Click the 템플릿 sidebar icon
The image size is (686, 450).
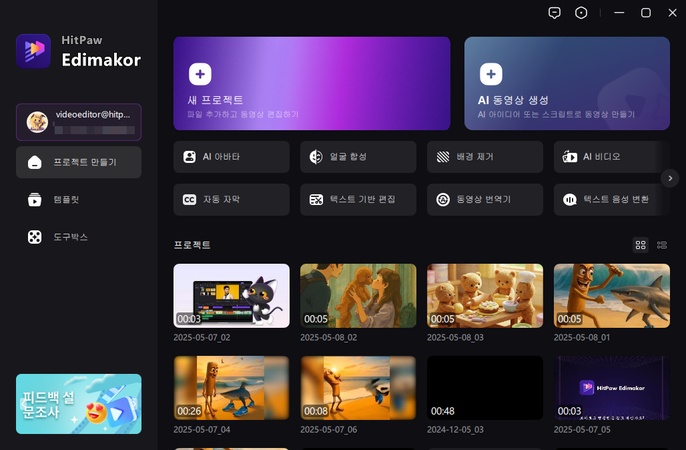pos(35,199)
